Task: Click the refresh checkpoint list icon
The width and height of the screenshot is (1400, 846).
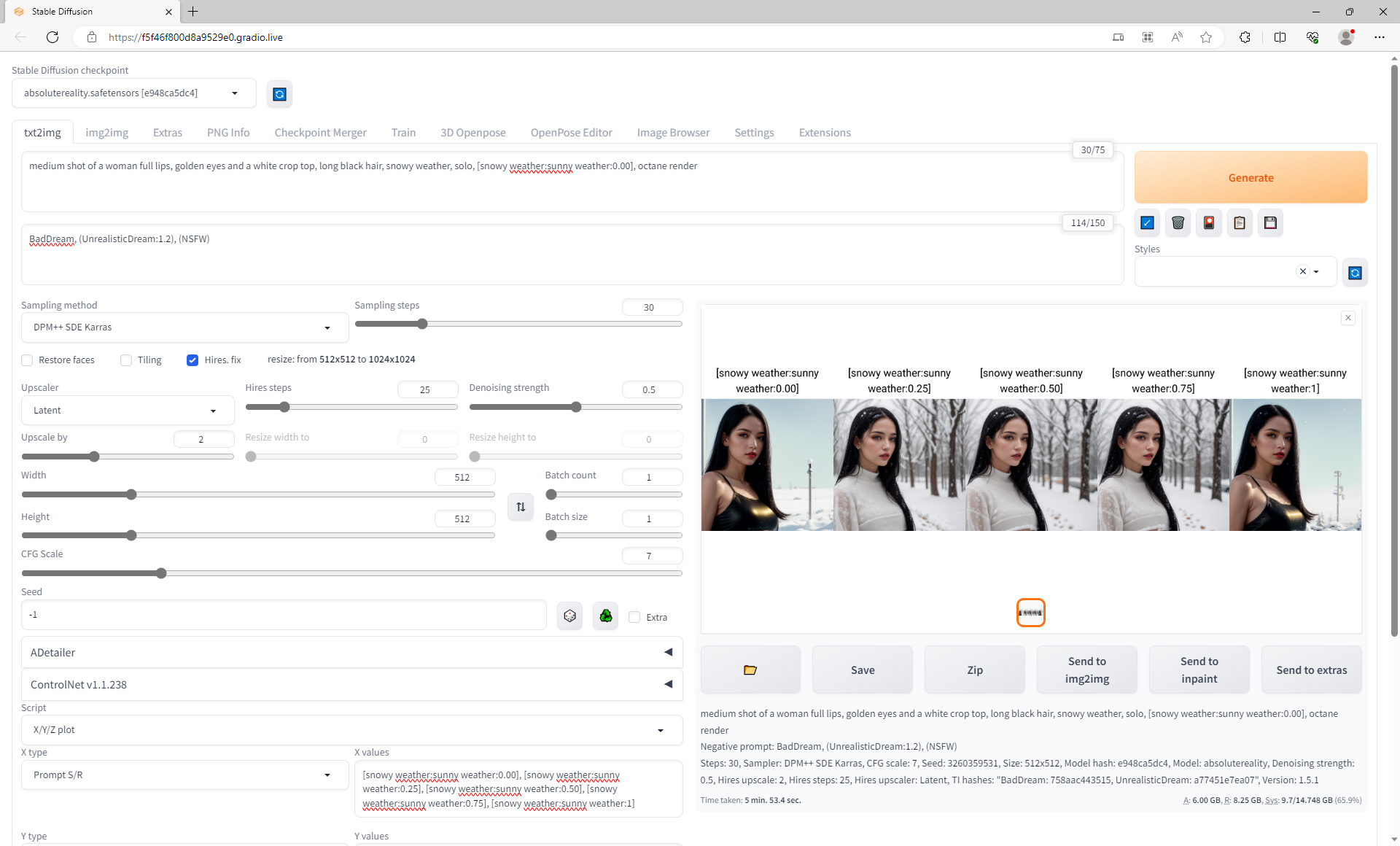Action: [x=279, y=94]
